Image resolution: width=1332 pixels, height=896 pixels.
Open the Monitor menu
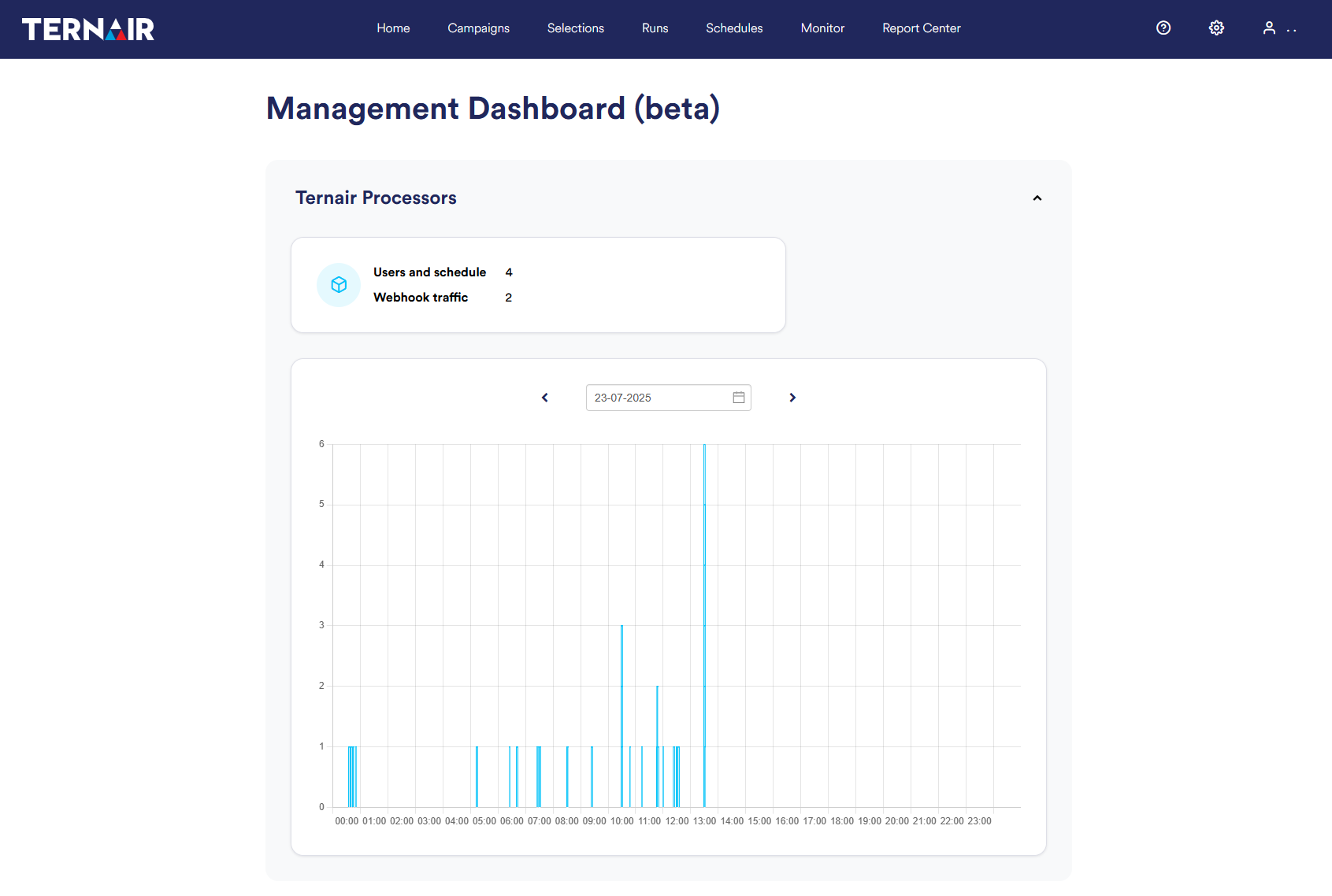coord(822,28)
